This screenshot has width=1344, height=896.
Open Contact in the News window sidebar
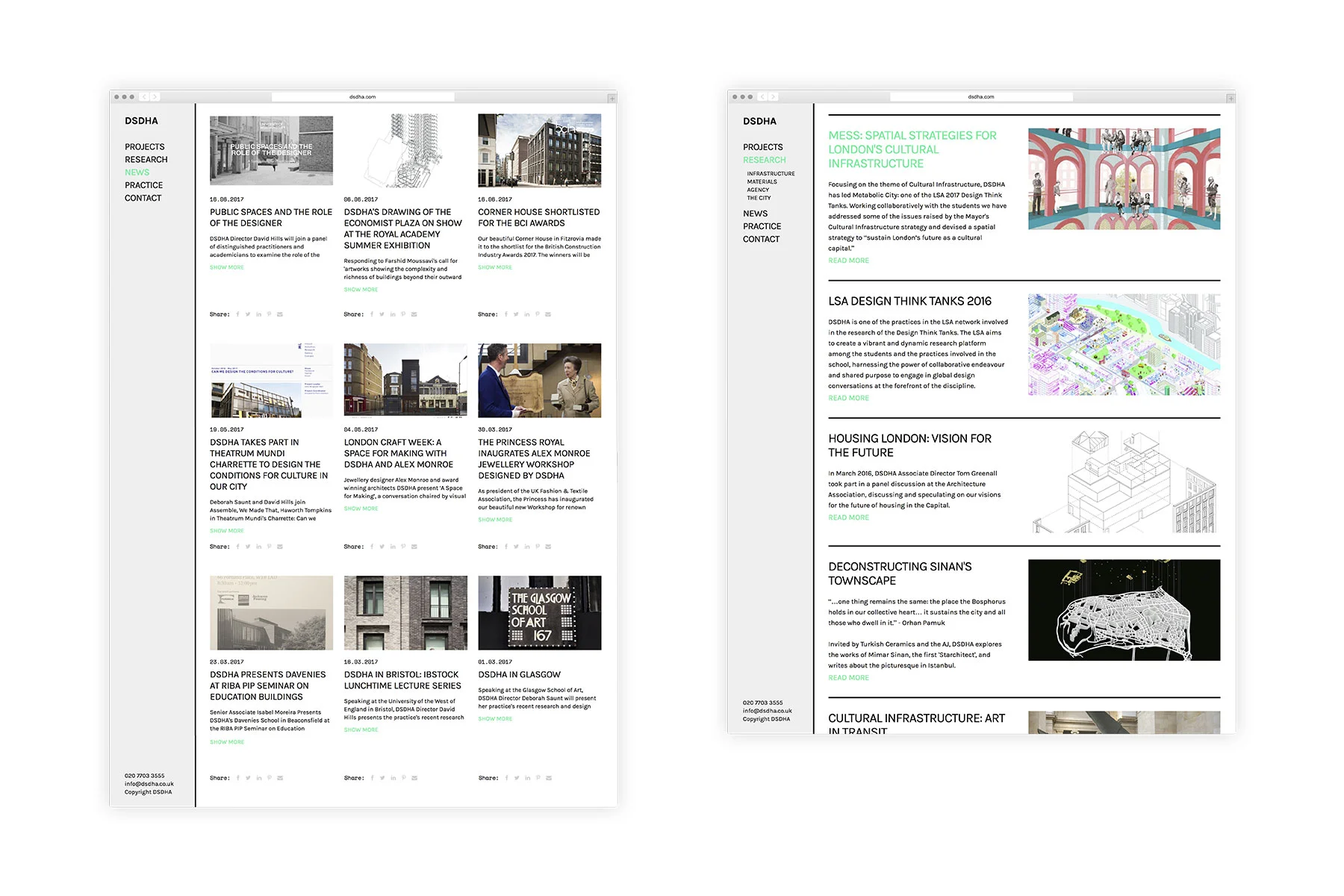click(143, 198)
